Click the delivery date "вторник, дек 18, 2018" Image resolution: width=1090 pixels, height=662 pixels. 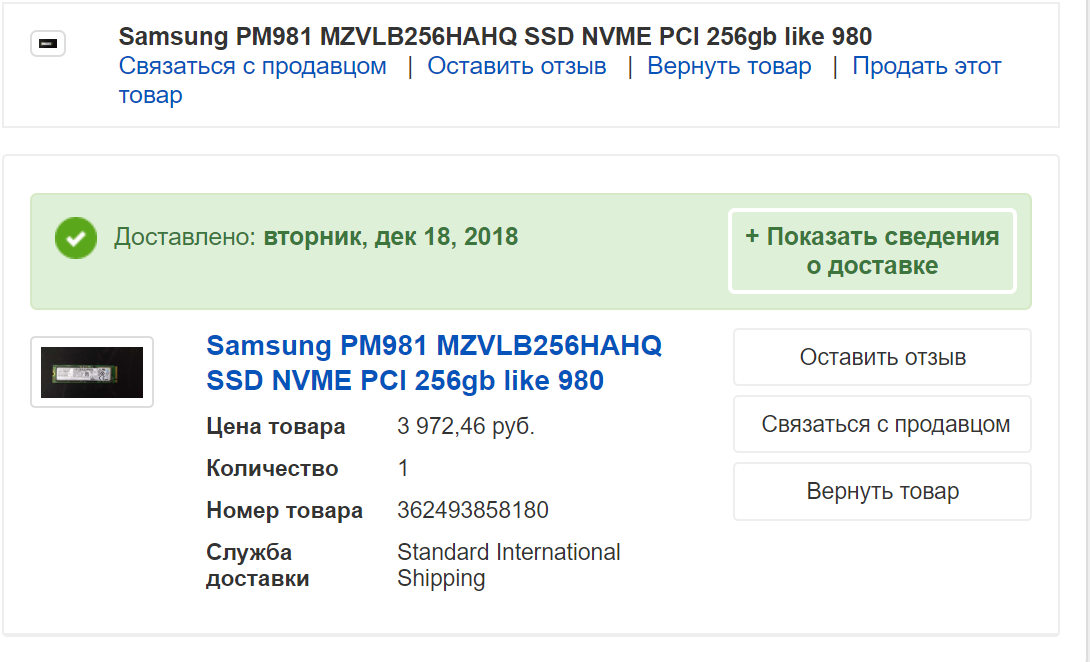click(x=391, y=237)
